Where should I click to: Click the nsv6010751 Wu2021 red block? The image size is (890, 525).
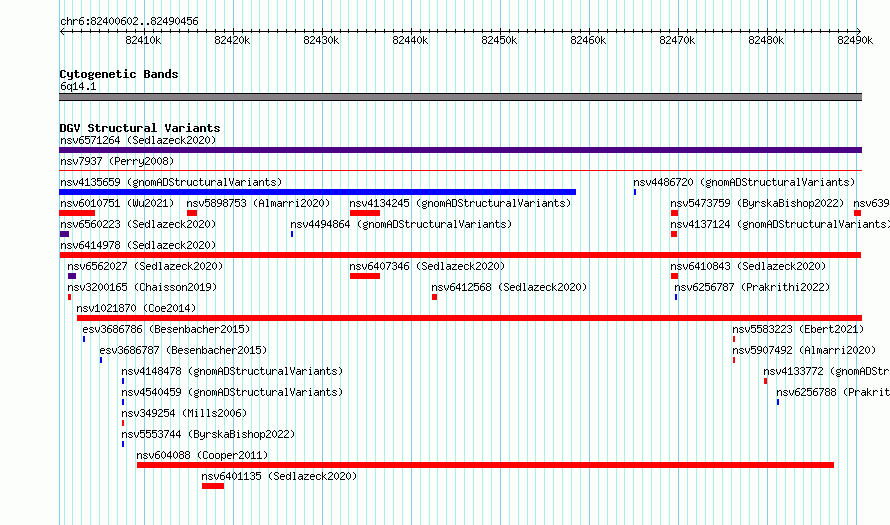tap(77, 213)
